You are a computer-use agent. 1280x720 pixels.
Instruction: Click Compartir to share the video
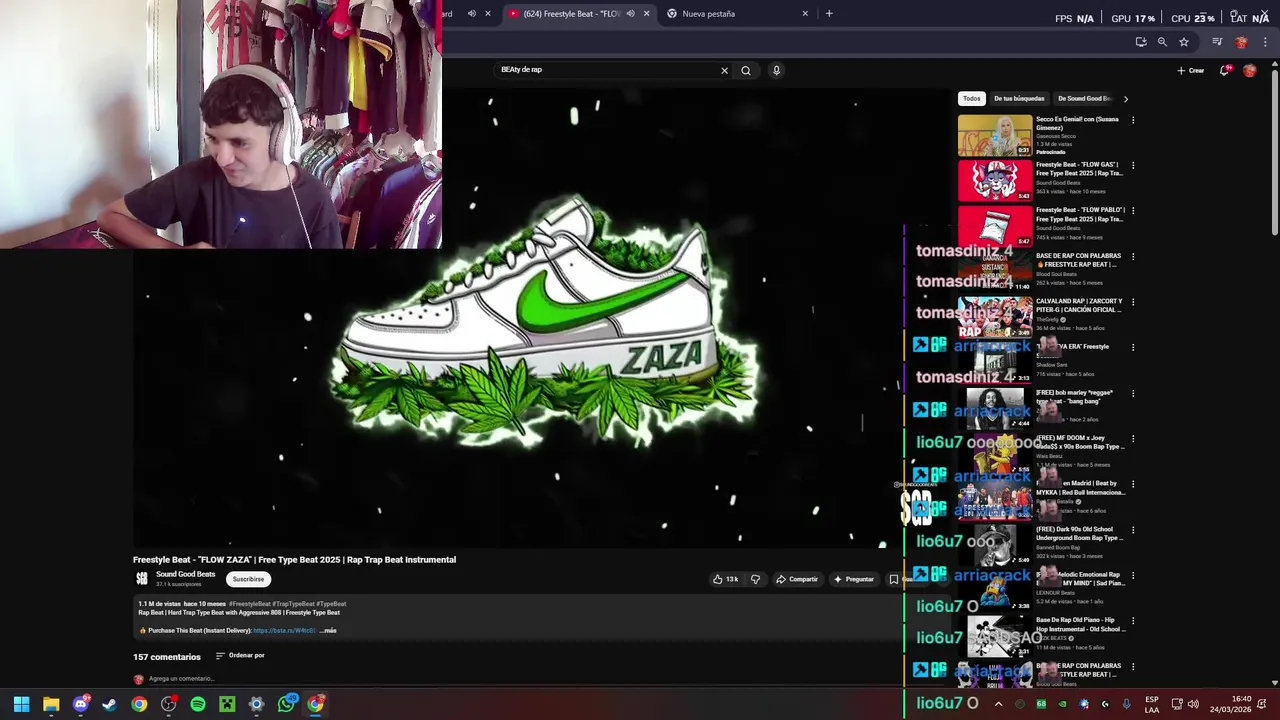point(797,579)
